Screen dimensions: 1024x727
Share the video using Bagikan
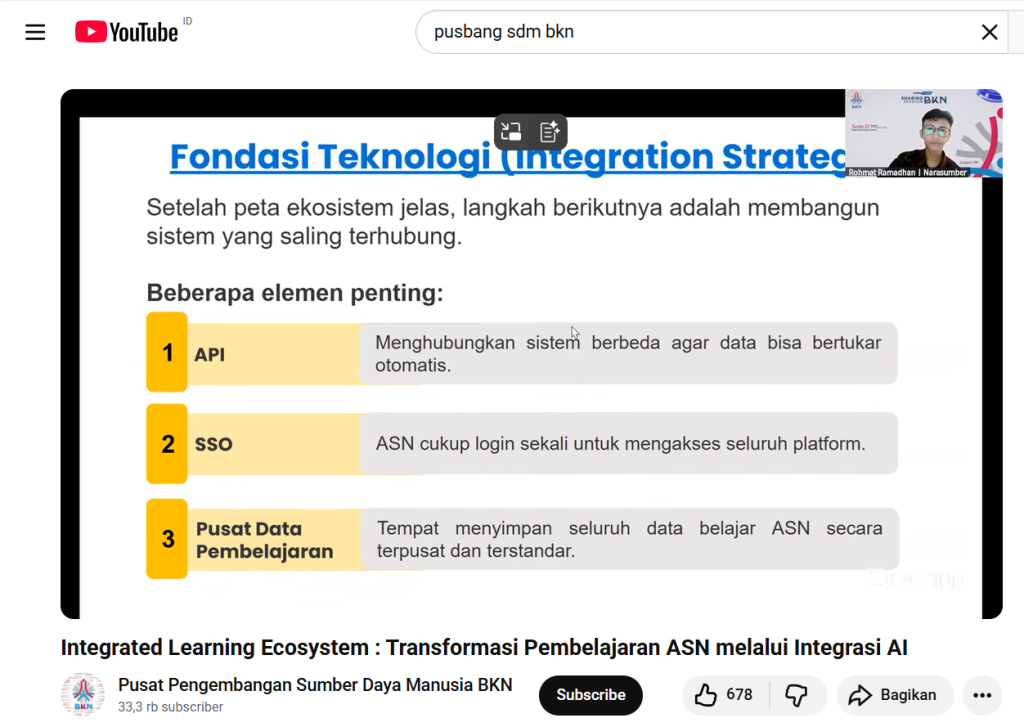893,695
